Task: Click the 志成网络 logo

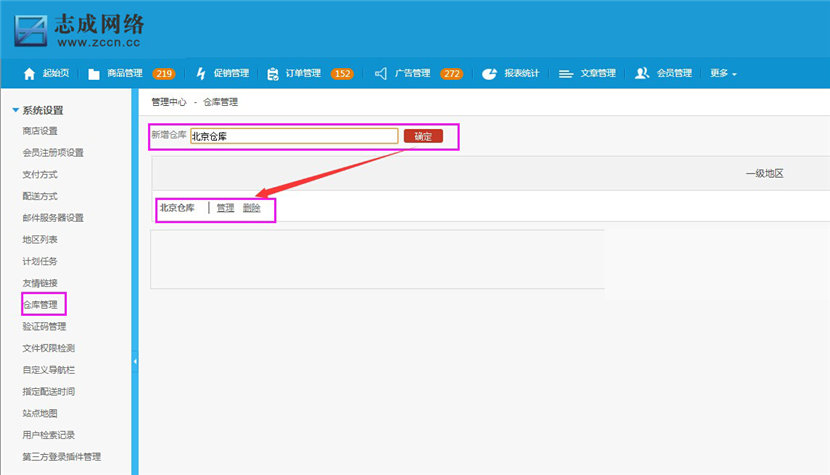Action: click(x=79, y=30)
